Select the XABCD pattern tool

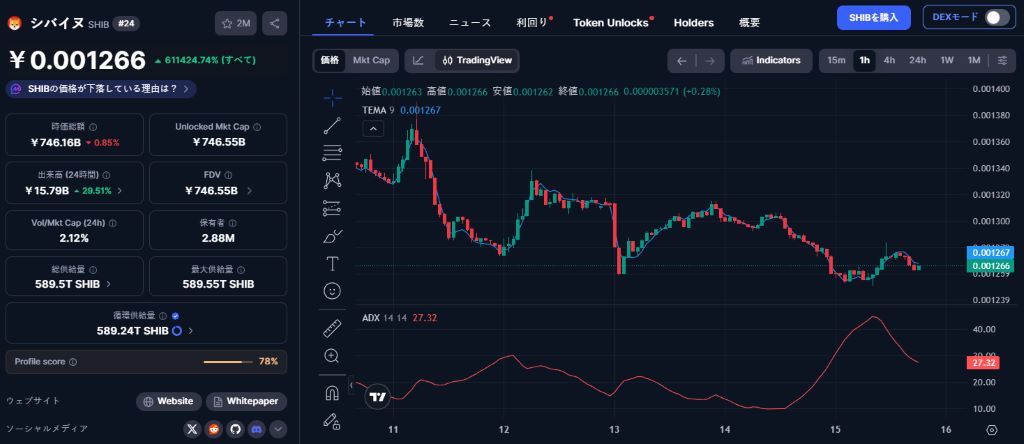click(332, 181)
